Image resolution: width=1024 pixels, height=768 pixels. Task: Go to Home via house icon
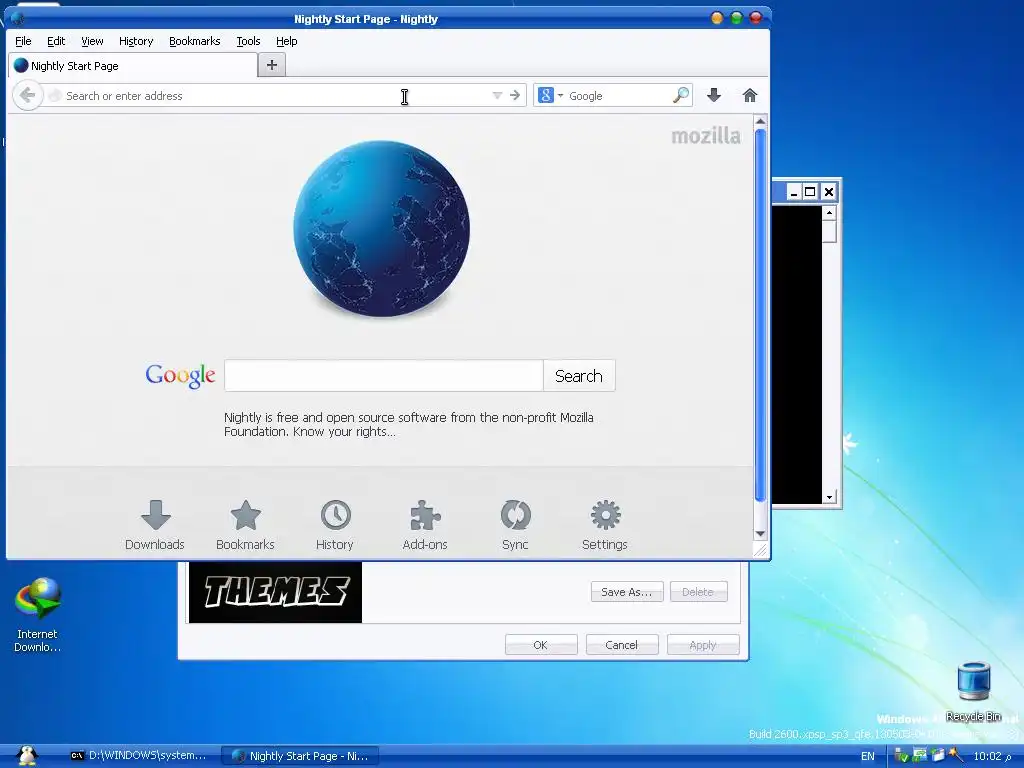tap(750, 95)
